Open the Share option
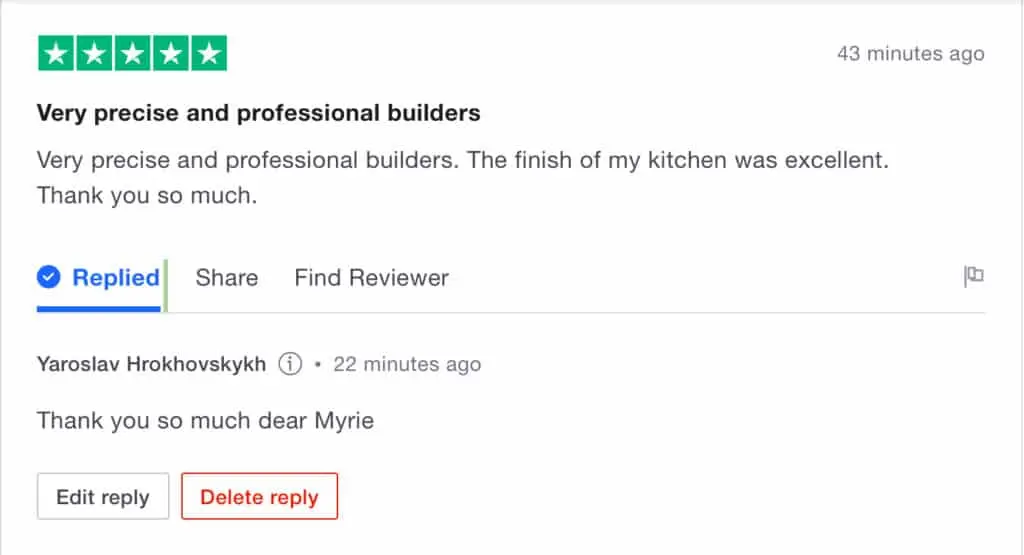 [x=227, y=278]
